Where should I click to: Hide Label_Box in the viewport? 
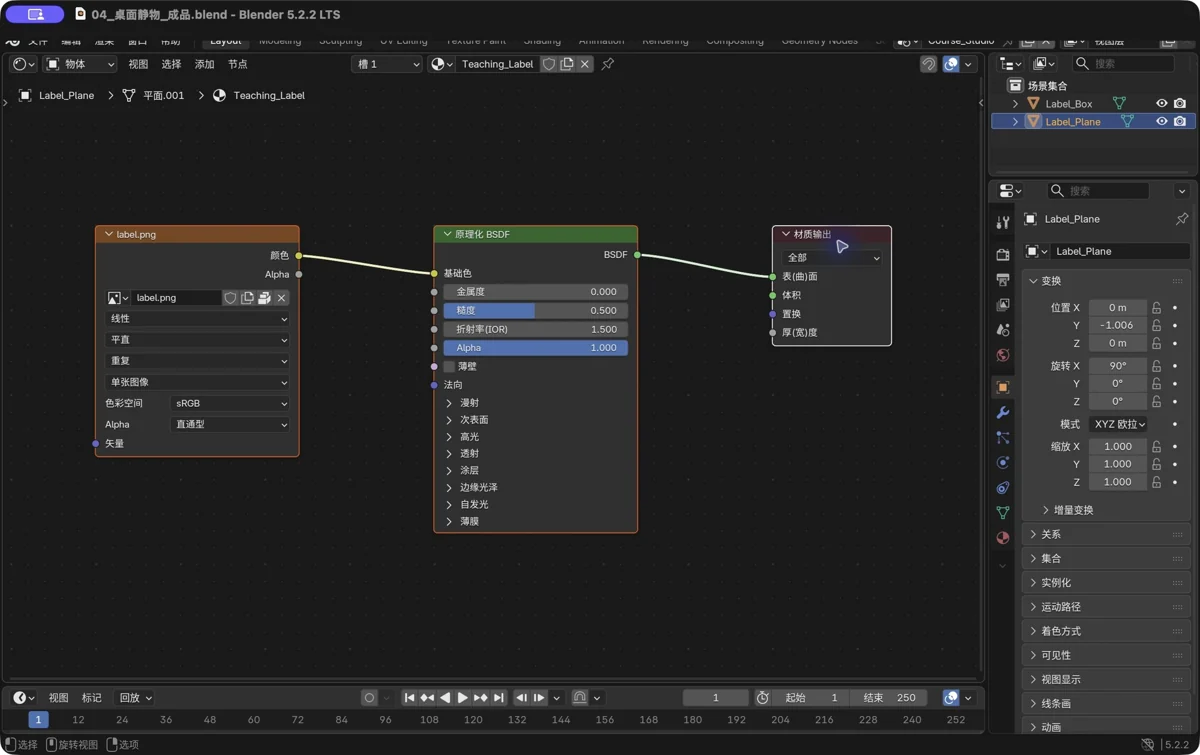(1161, 104)
